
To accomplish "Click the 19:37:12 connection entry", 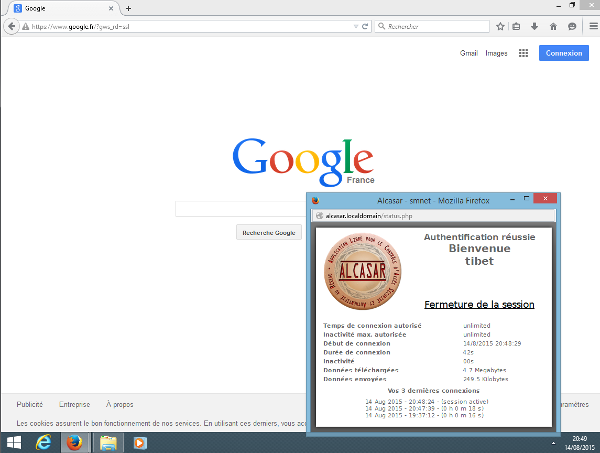I will tap(424, 415).
